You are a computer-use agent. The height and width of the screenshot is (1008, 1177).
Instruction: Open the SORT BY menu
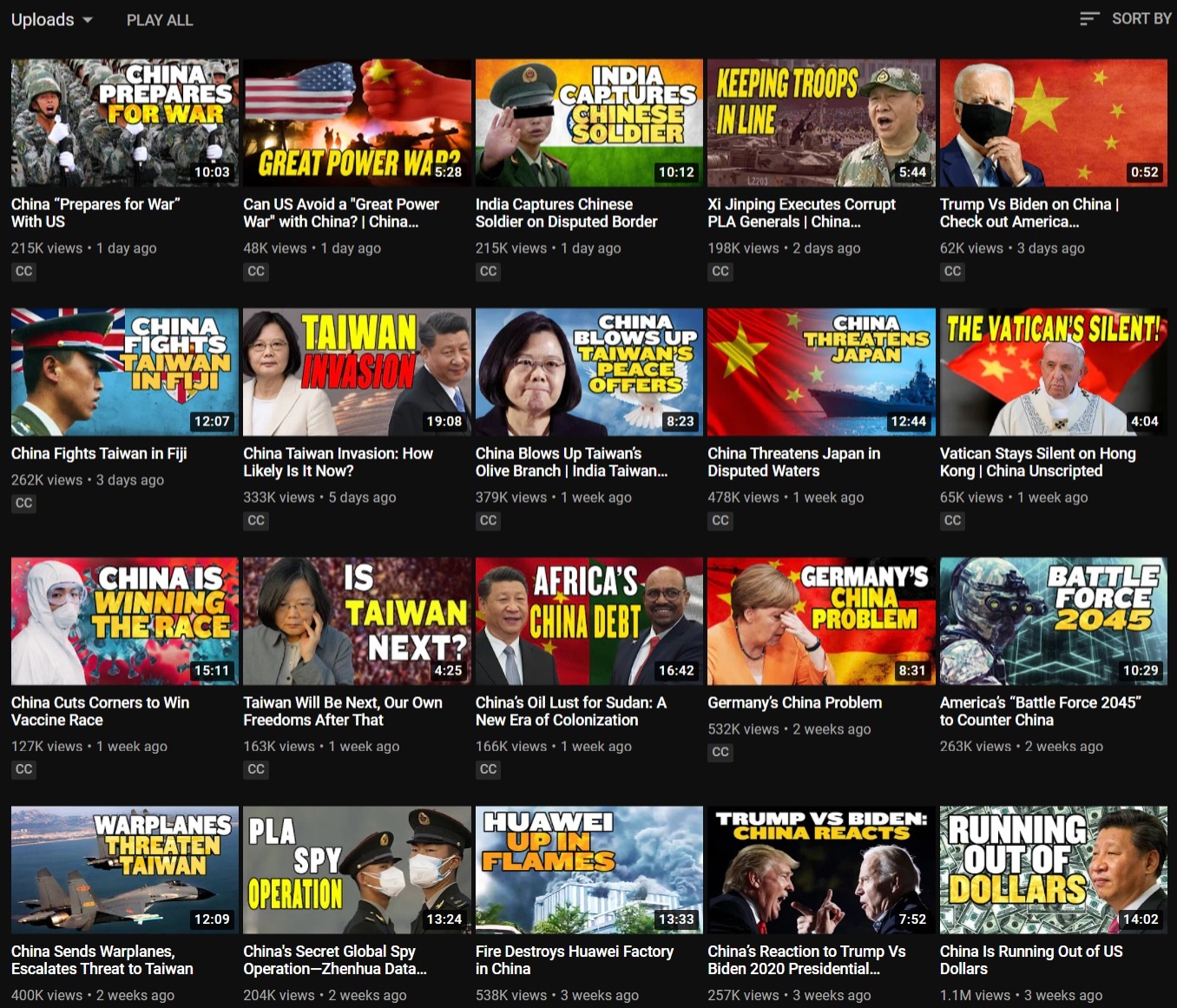click(1141, 18)
